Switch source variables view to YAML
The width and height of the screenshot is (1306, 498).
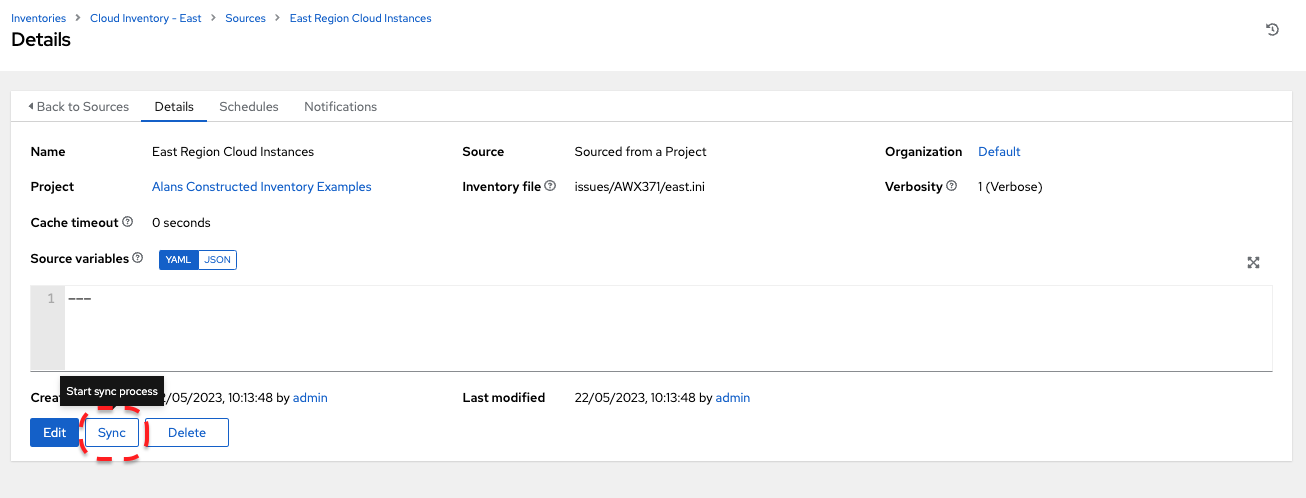178,260
